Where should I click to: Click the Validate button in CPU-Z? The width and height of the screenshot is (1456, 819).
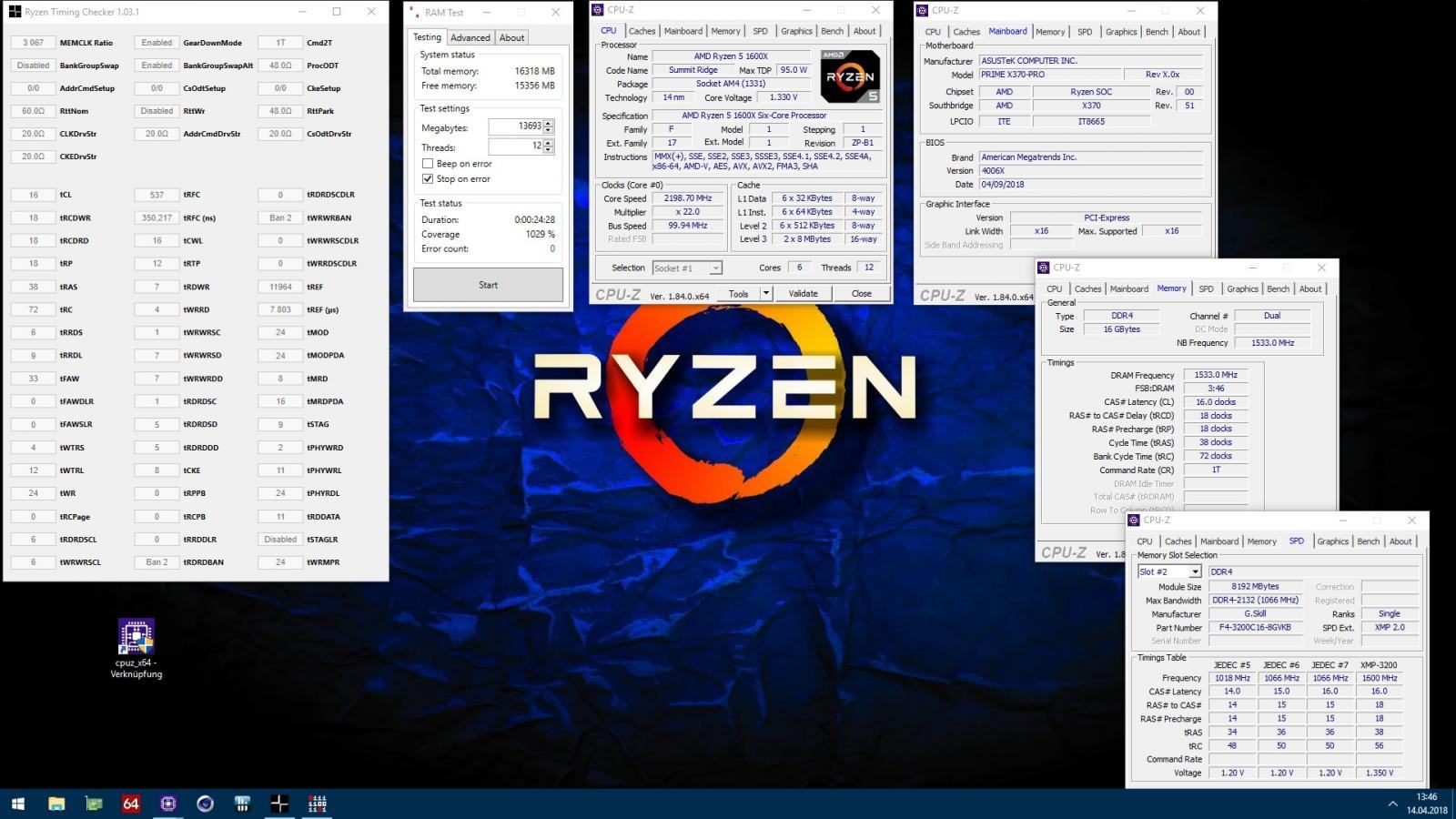(803, 294)
